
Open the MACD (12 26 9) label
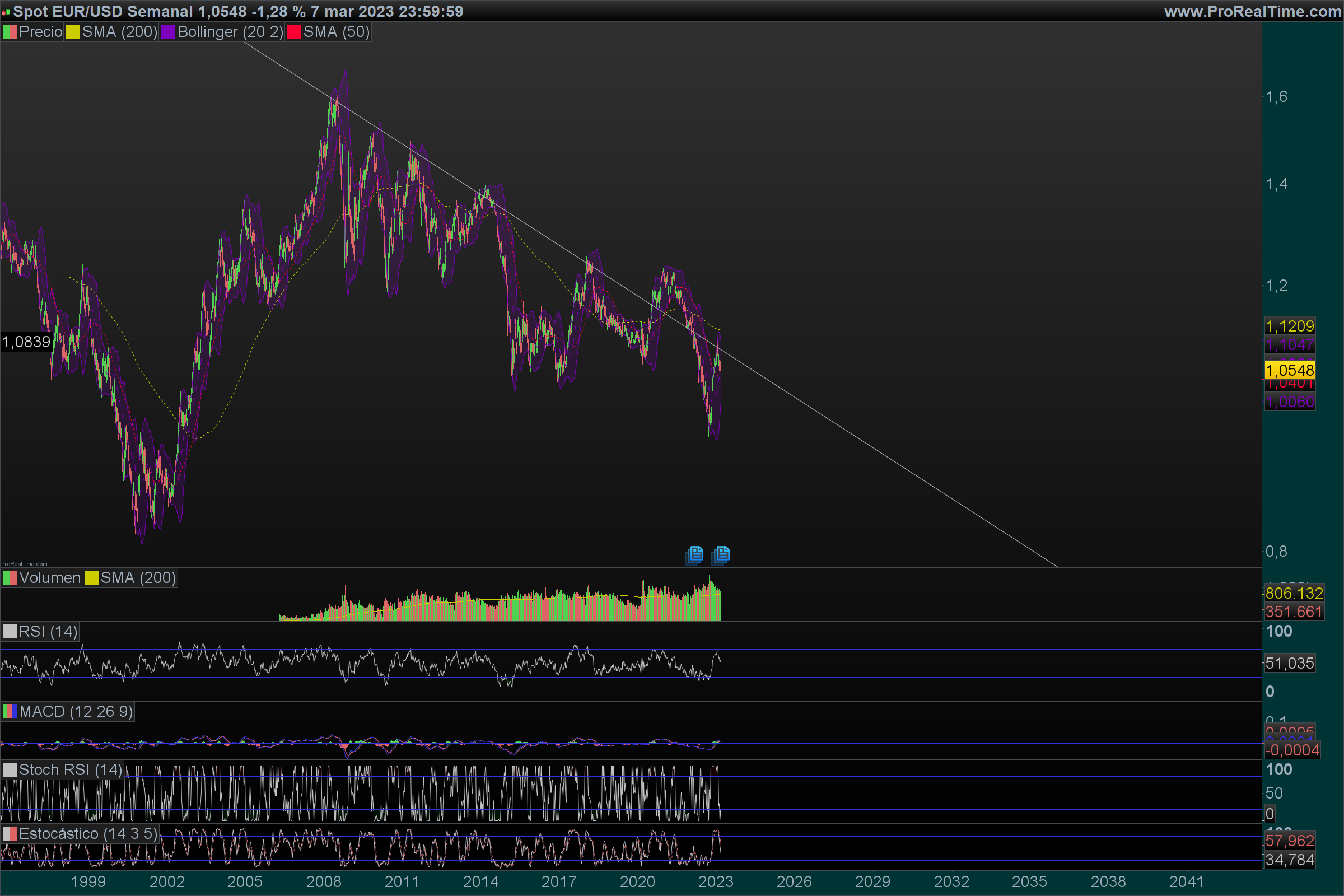pos(76,711)
